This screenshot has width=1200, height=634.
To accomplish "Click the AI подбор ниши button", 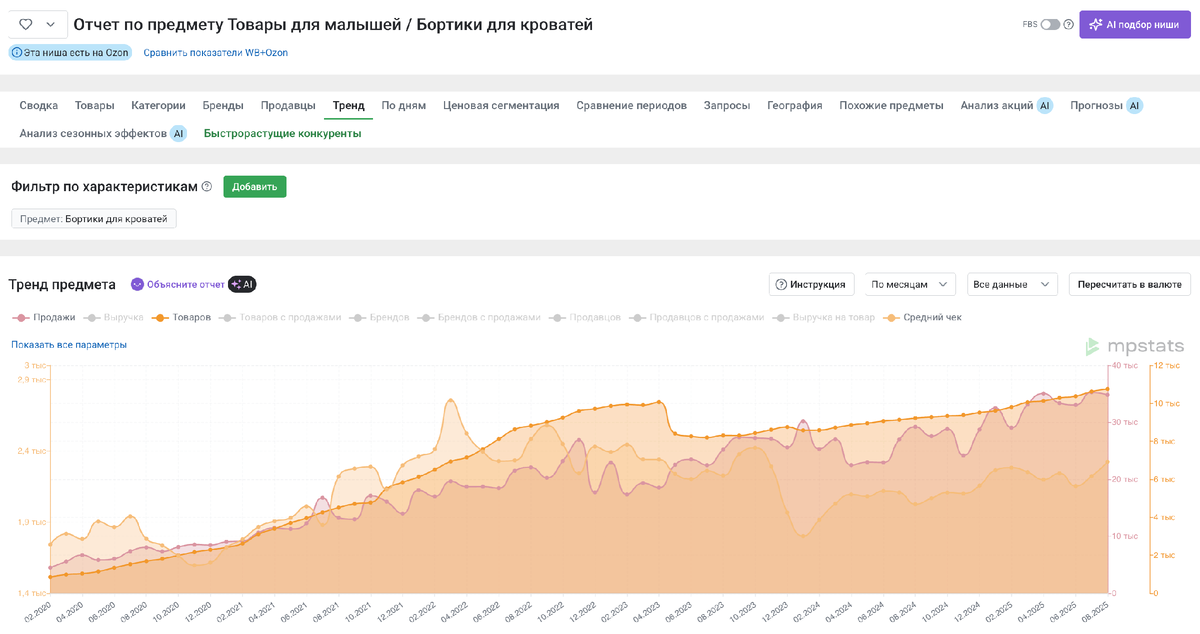I will [1135, 24].
